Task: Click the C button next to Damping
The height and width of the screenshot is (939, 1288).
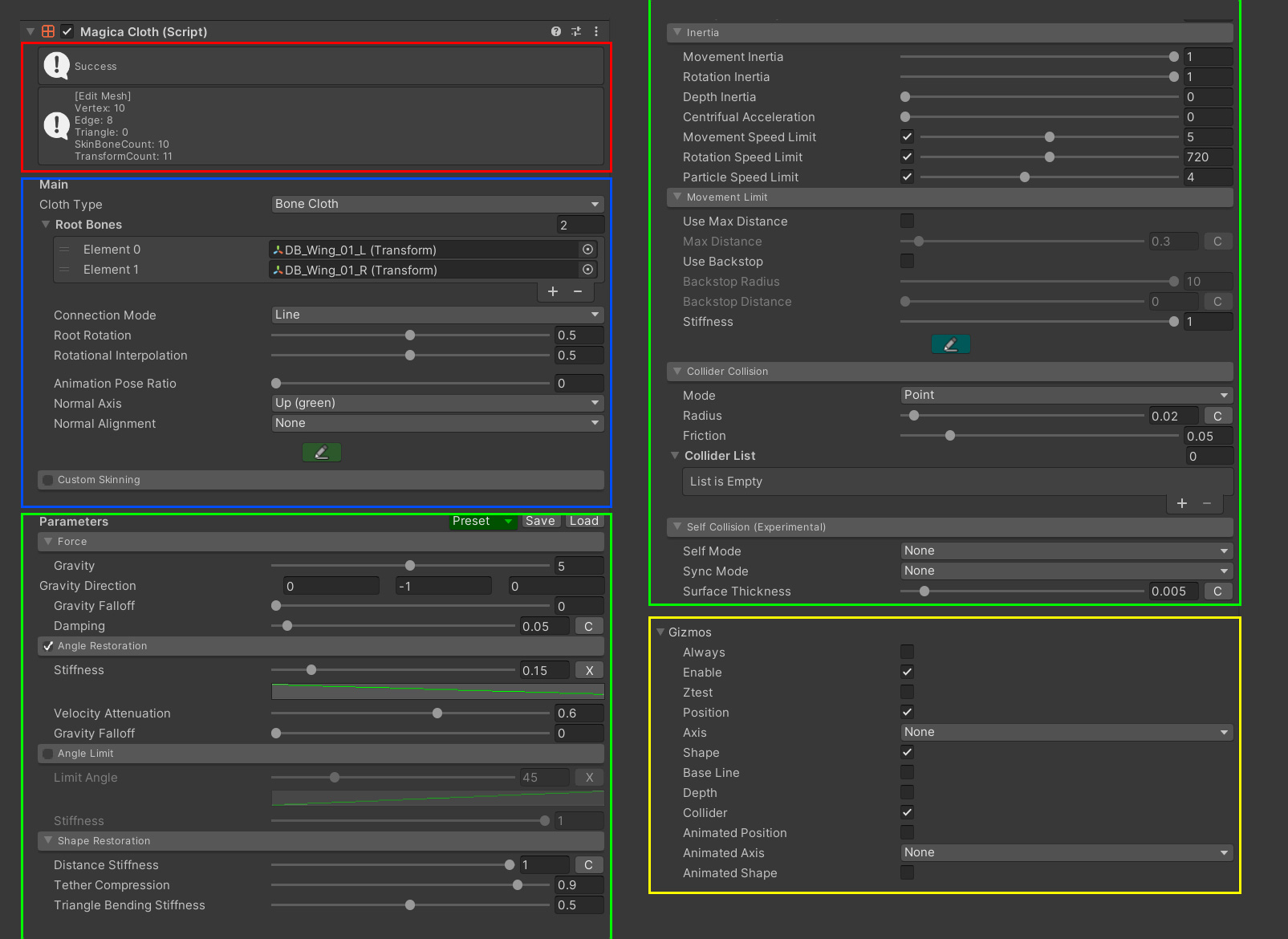Action: click(589, 626)
